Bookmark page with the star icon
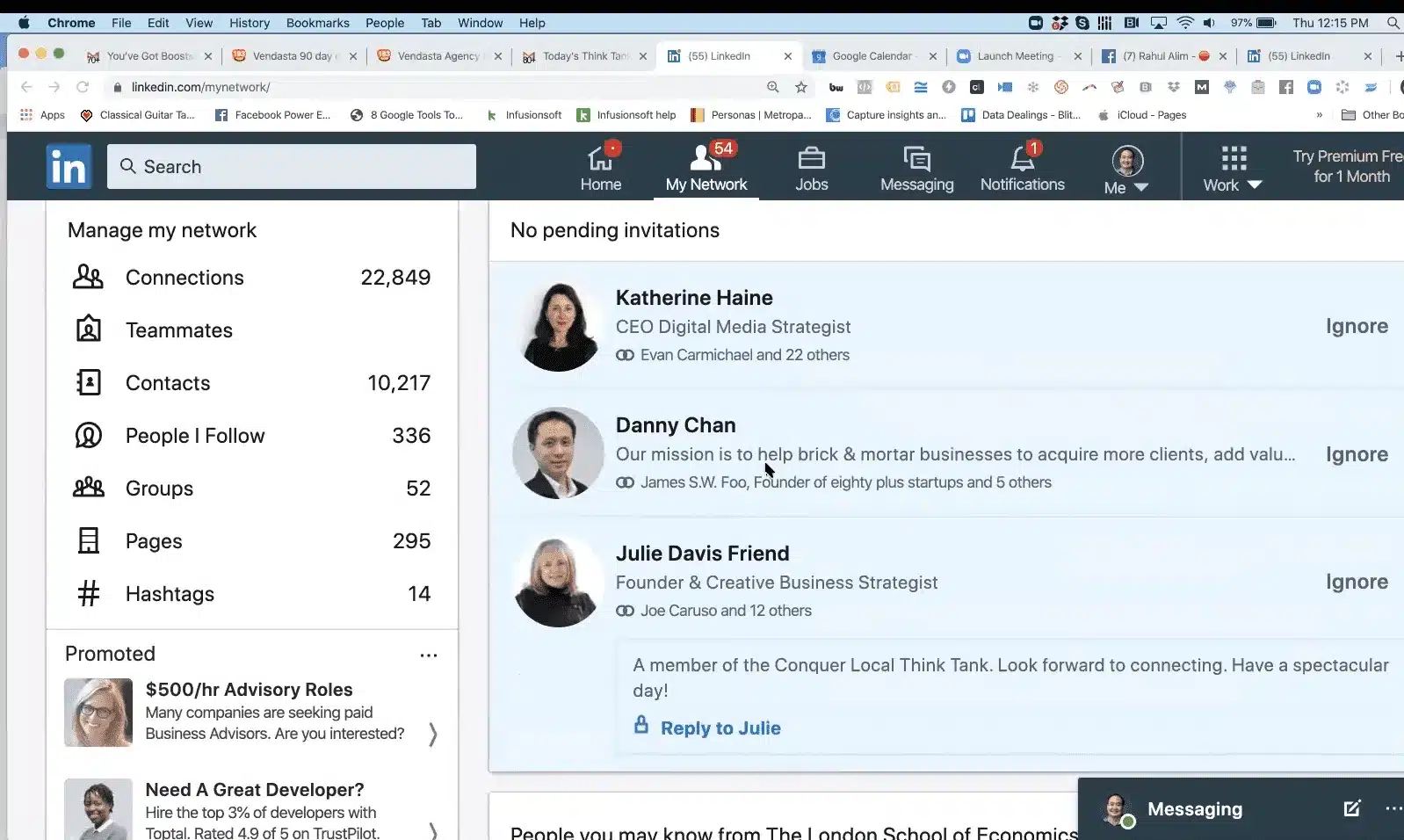The image size is (1404, 840). point(800,87)
